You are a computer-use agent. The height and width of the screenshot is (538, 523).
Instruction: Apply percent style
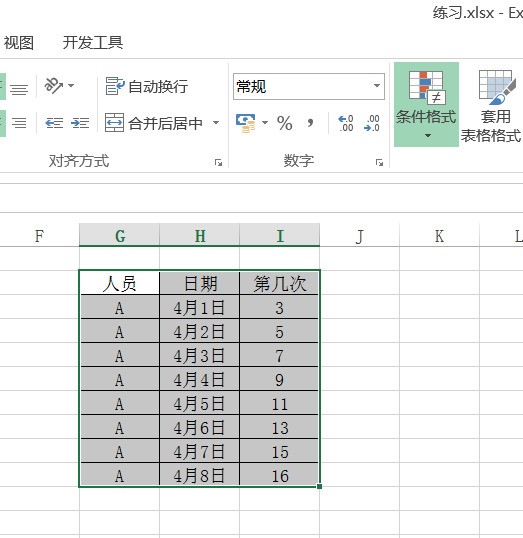284,123
